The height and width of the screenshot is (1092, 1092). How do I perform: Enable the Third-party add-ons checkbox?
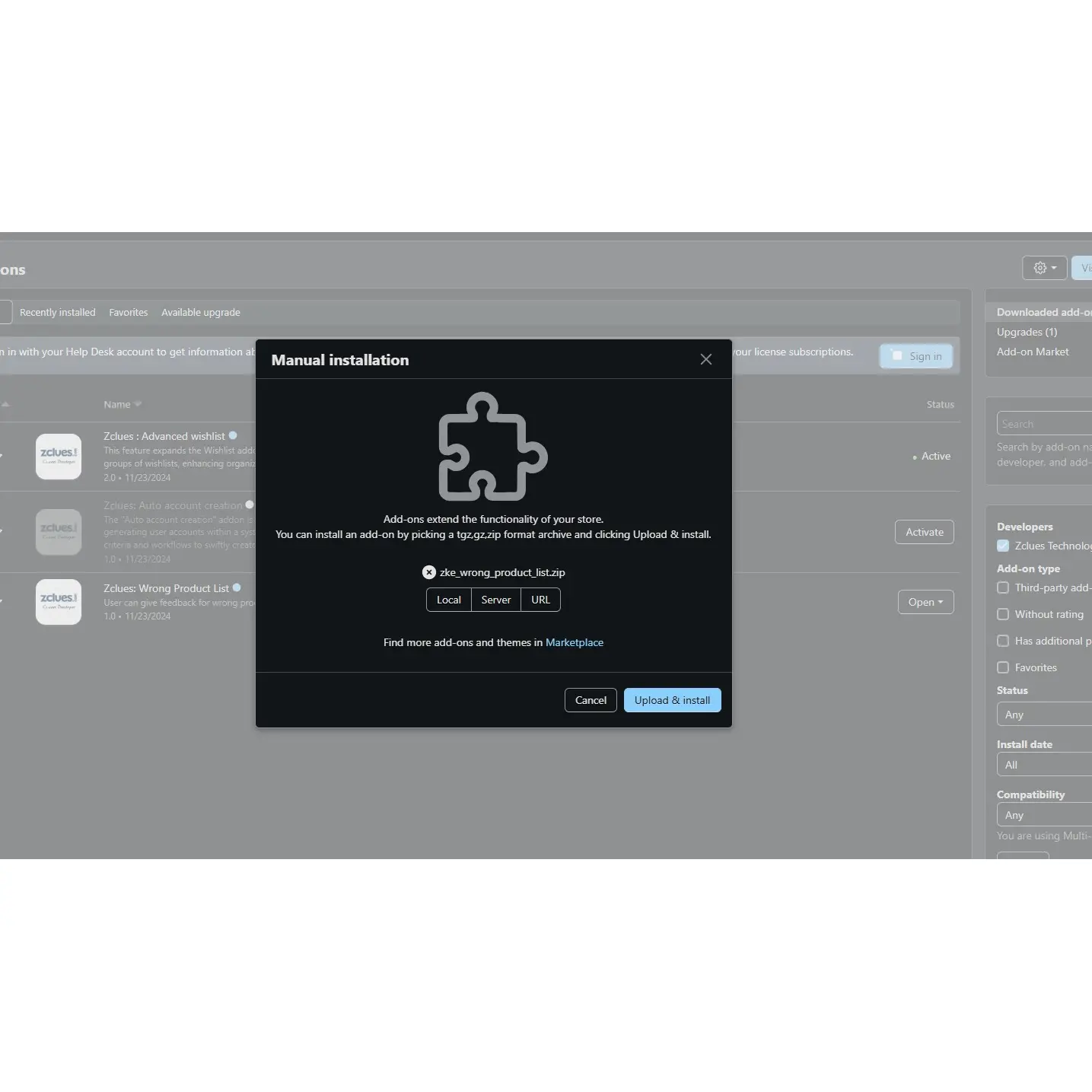click(1003, 587)
